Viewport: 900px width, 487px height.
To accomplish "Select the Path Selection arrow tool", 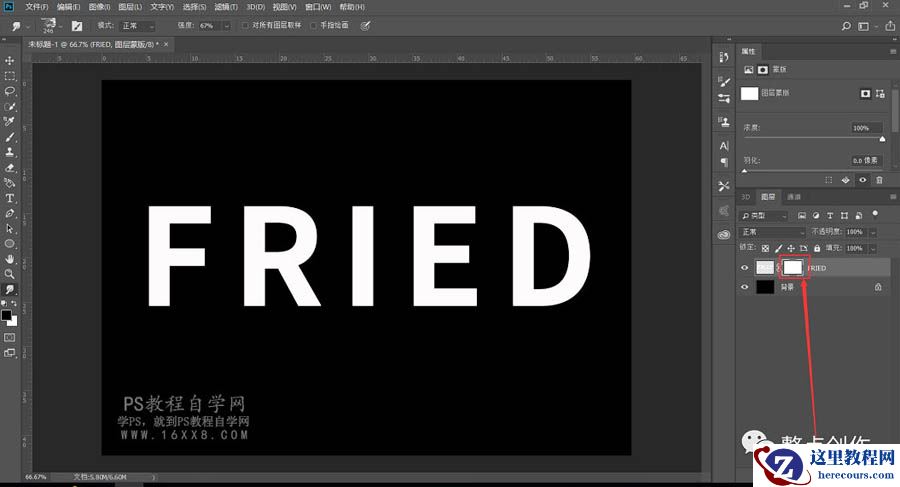I will pyautogui.click(x=10, y=229).
